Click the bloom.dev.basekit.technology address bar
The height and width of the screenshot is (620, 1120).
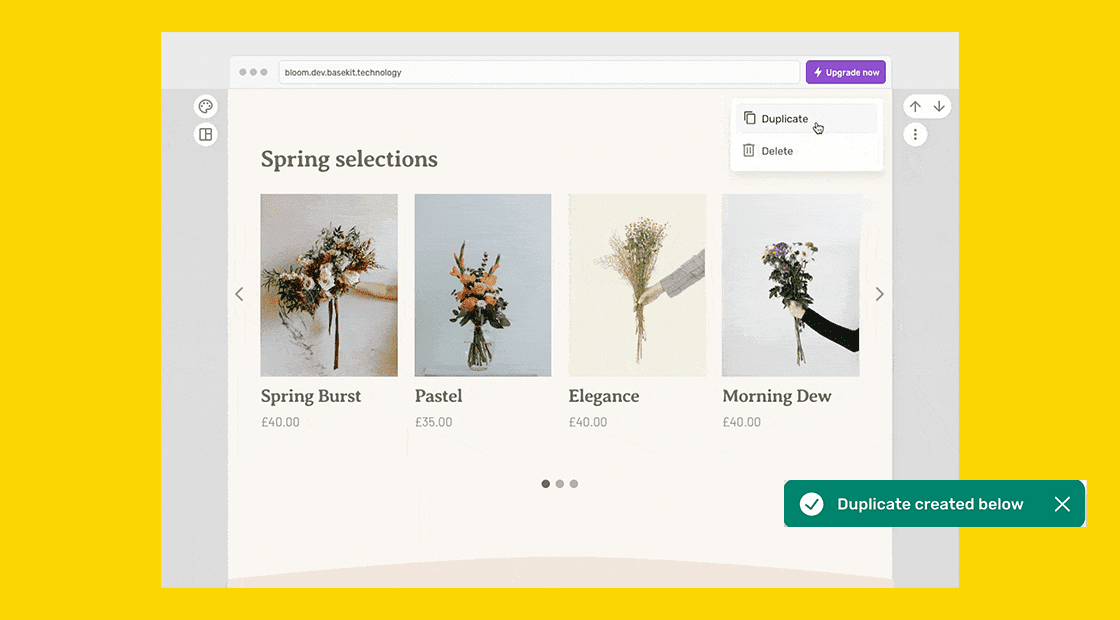[x=540, y=72]
